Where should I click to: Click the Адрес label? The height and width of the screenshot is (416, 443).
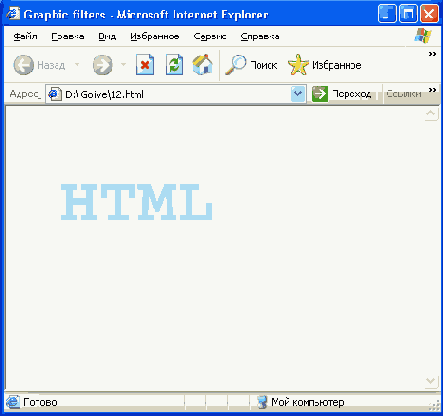click(25, 94)
